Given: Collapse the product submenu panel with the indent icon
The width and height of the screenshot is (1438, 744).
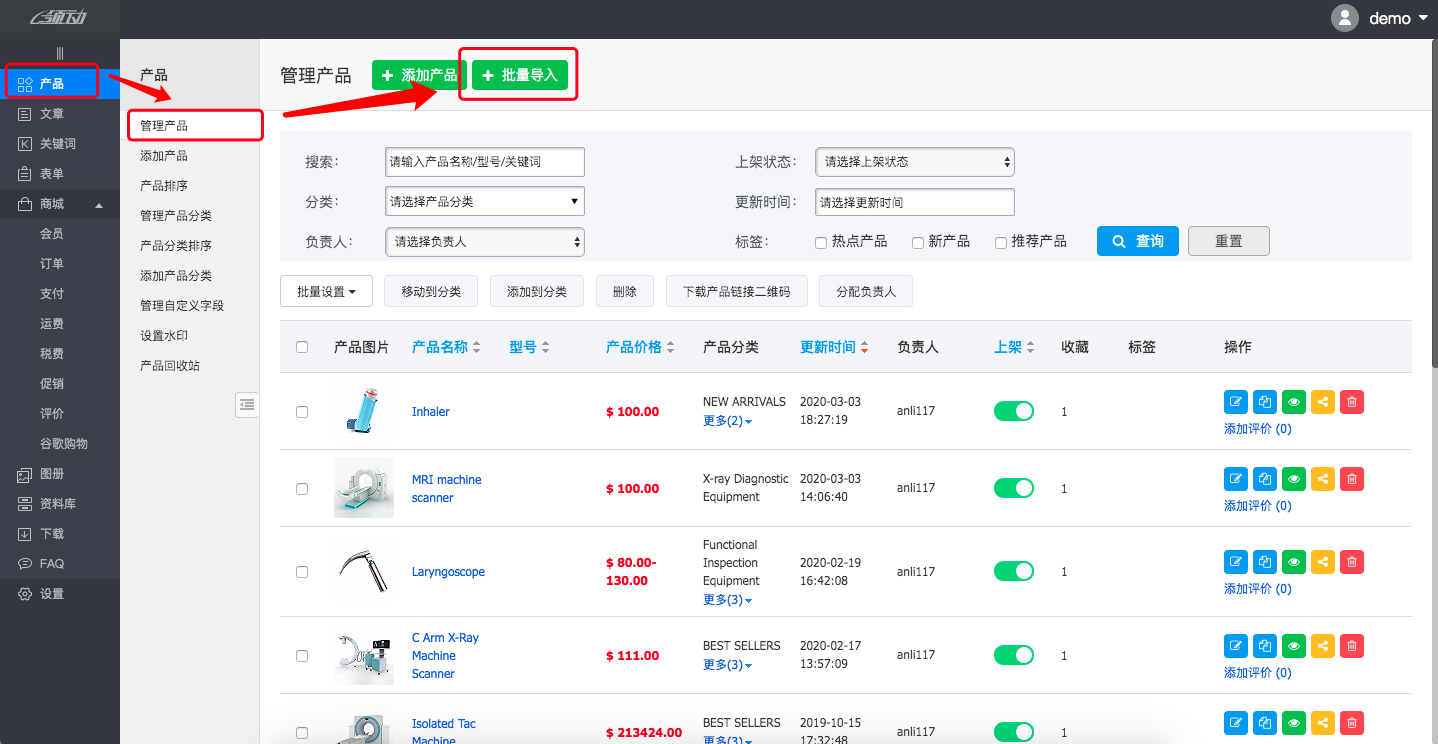Looking at the screenshot, I should click(247, 404).
